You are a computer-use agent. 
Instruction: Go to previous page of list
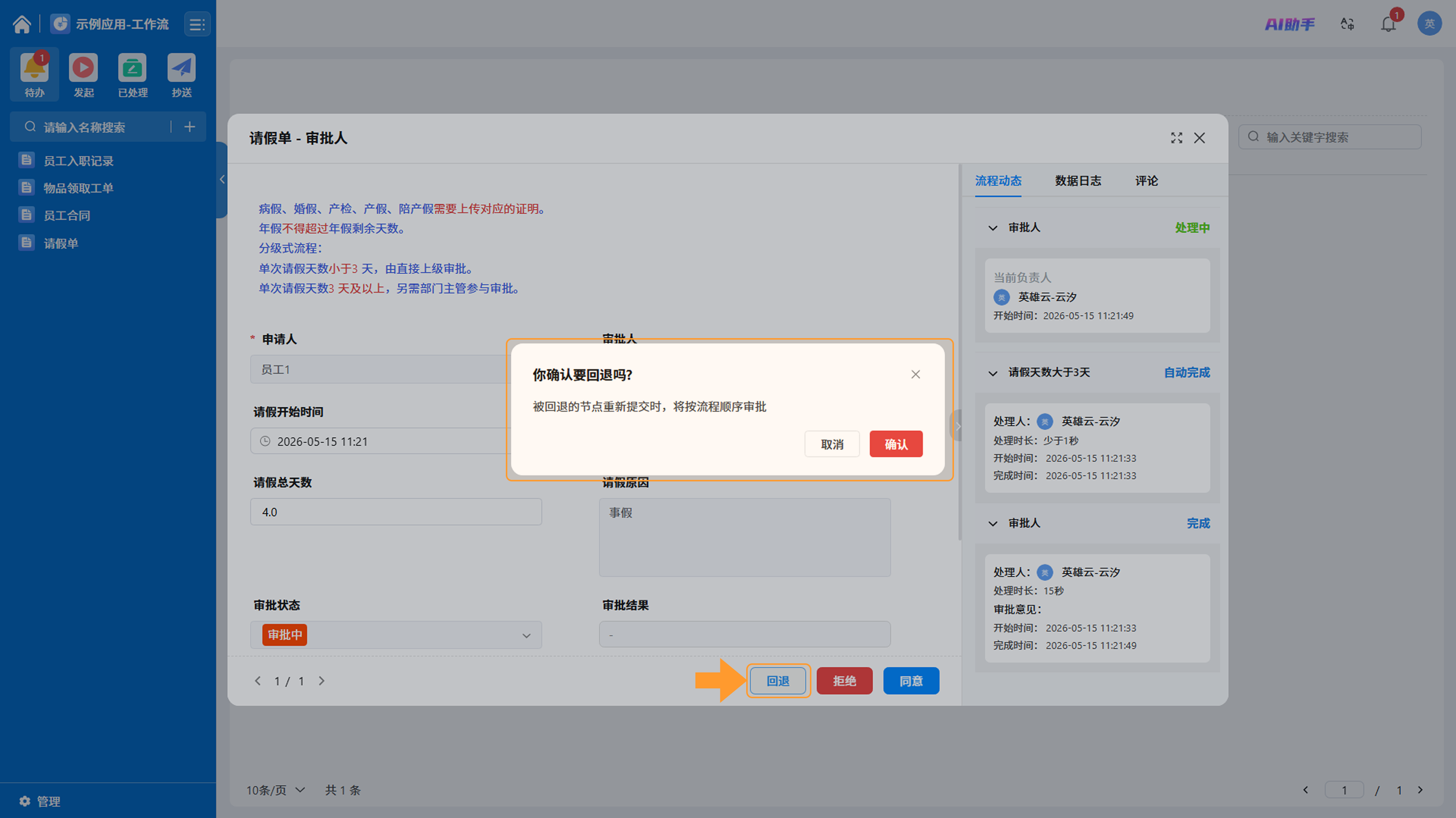[x=1305, y=790]
